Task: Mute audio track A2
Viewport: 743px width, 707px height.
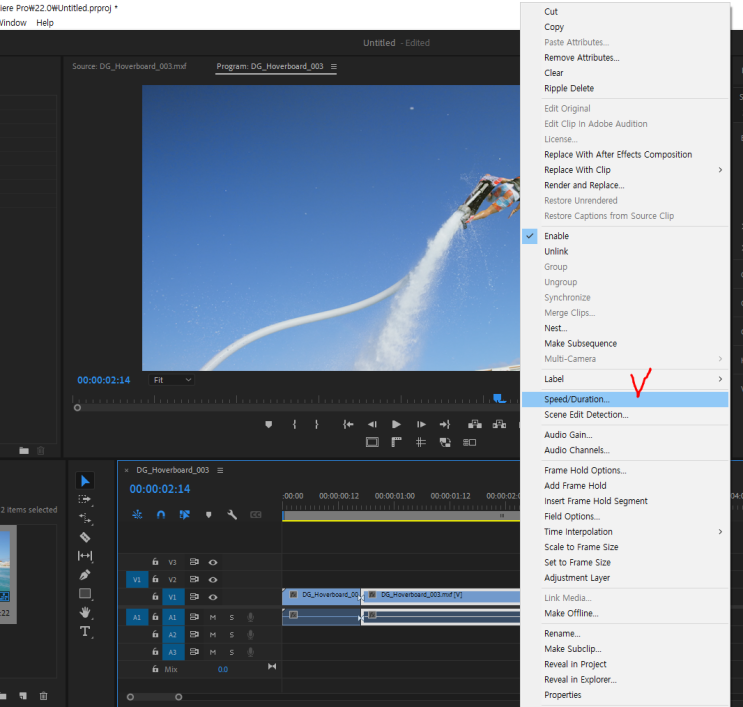Action: (x=212, y=634)
